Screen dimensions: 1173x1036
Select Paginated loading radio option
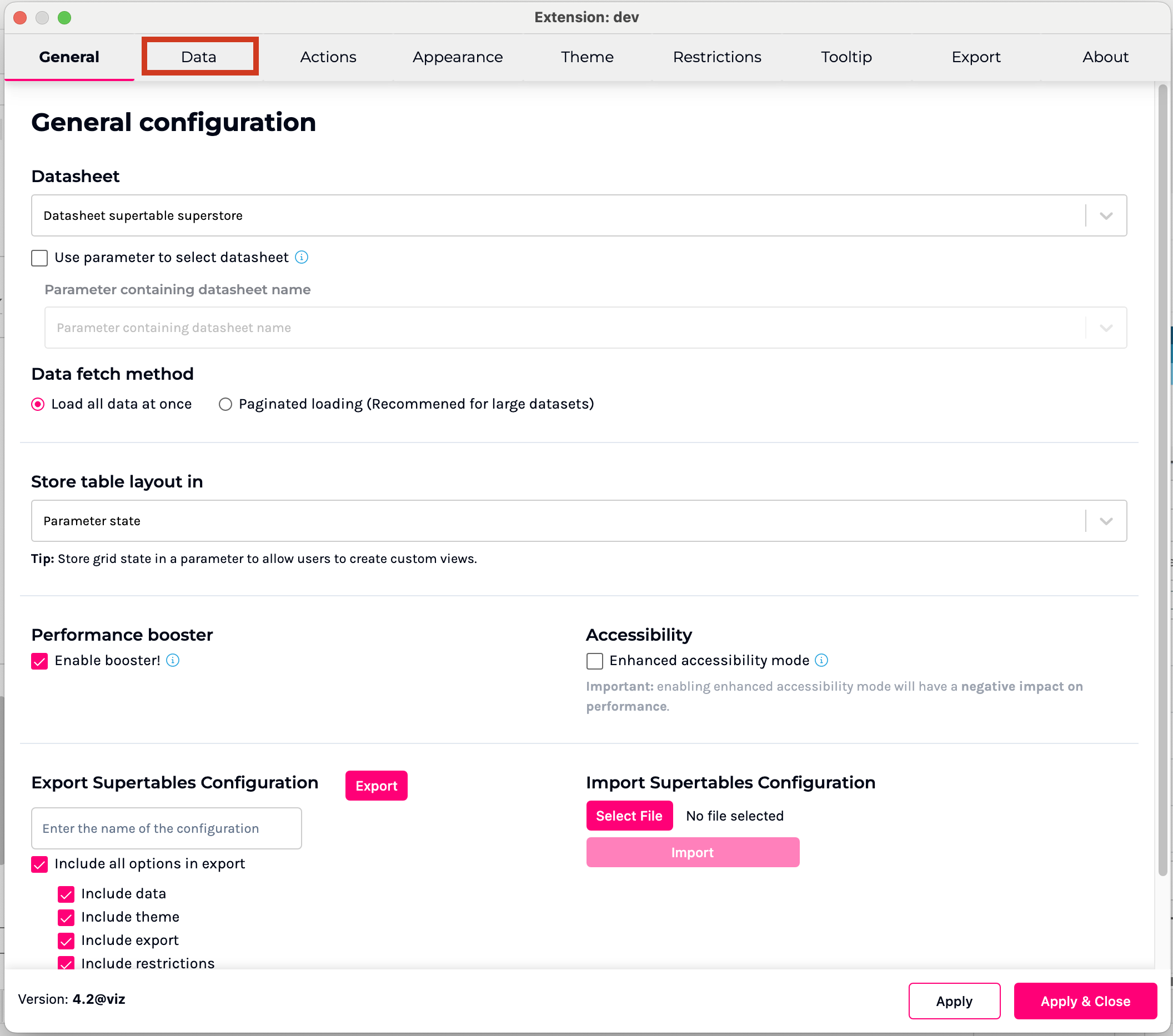pyautogui.click(x=225, y=404)
